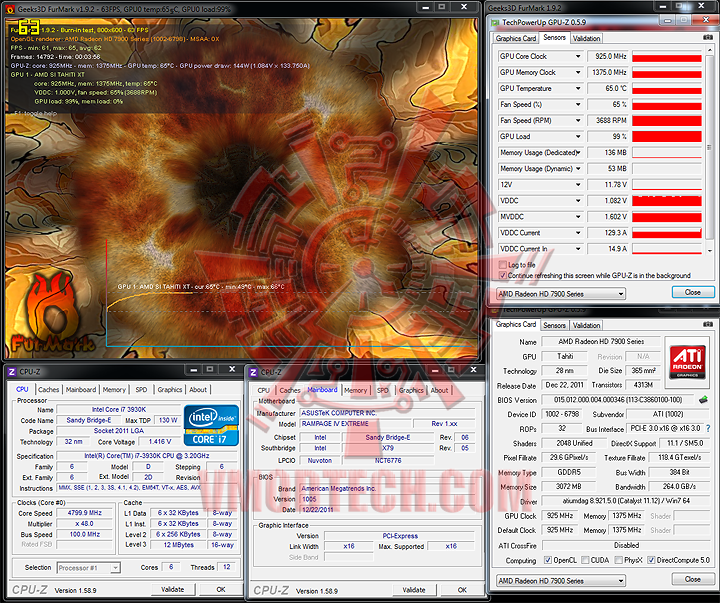This screenshot has width=720, height=603.
Task: Switch to Sensors tab in lower GPU-Z window
Action: pyautogui.click(x=554, y=325)
